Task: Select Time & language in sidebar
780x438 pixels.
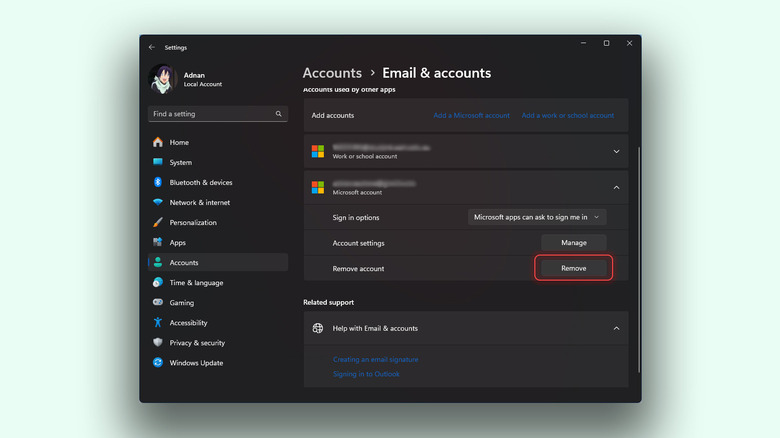Action: (196, 283)
